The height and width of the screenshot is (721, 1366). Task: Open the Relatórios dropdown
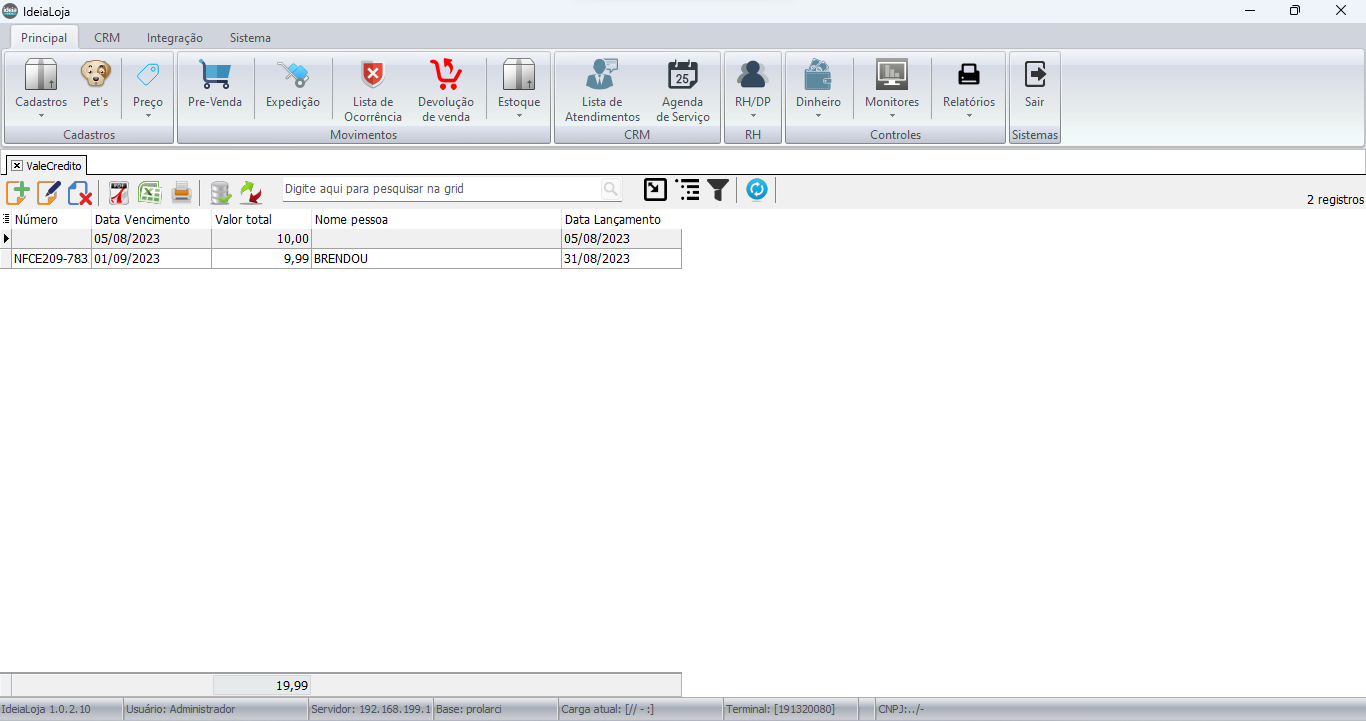(969, 90)
